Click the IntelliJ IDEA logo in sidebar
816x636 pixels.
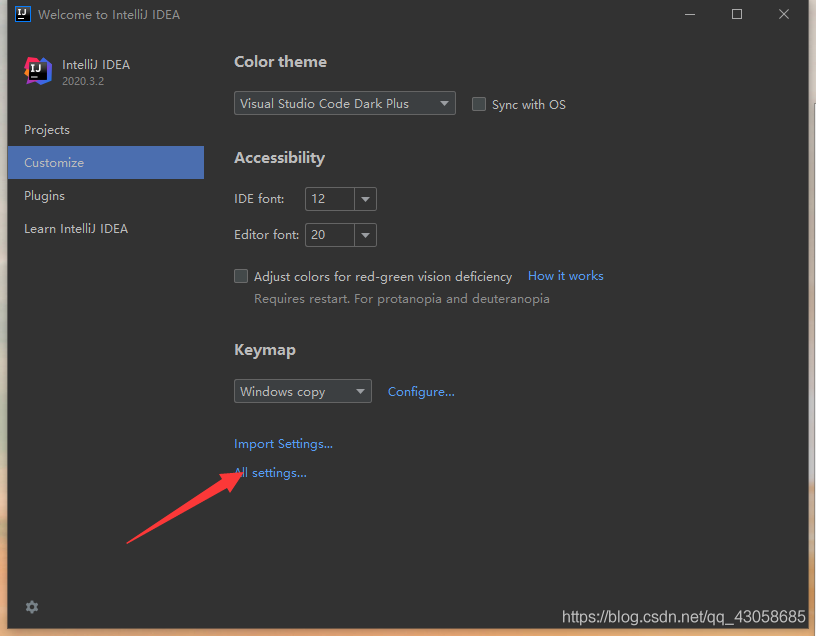point(38,71)
